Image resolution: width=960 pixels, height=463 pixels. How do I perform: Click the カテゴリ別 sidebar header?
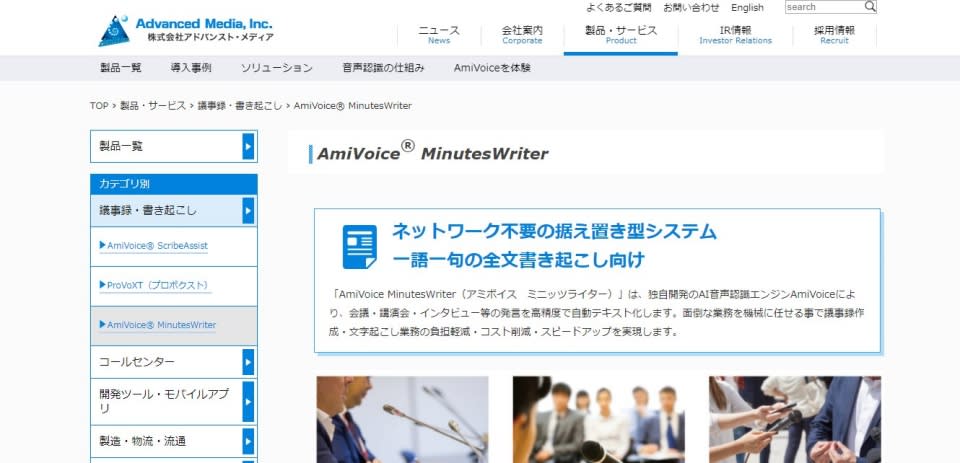click(174, 184)
